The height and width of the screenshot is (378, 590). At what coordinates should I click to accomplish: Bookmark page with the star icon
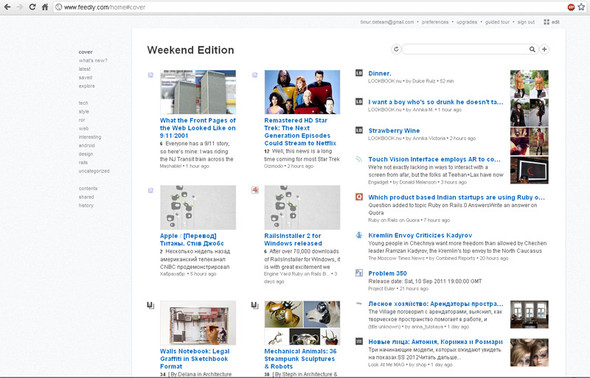(582, 7)
